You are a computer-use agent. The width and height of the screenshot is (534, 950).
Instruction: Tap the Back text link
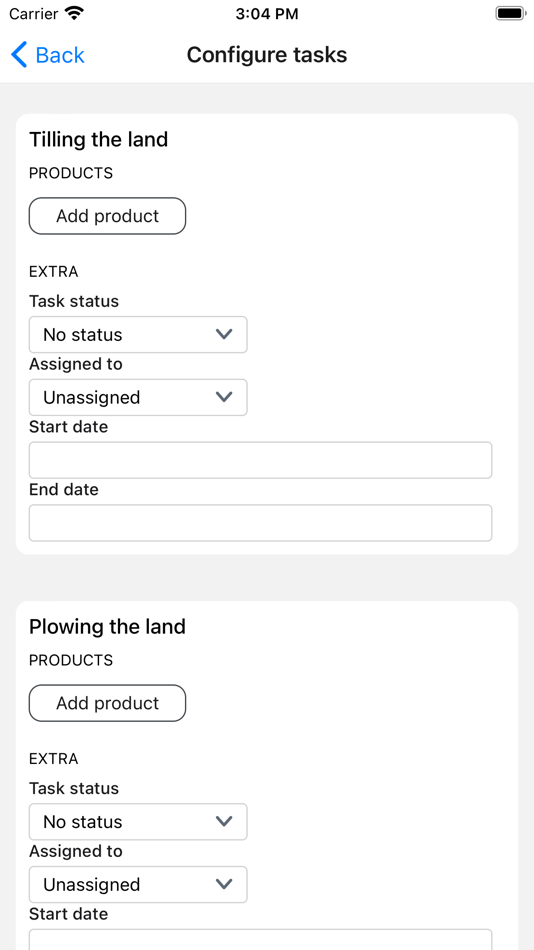[60, 55]
